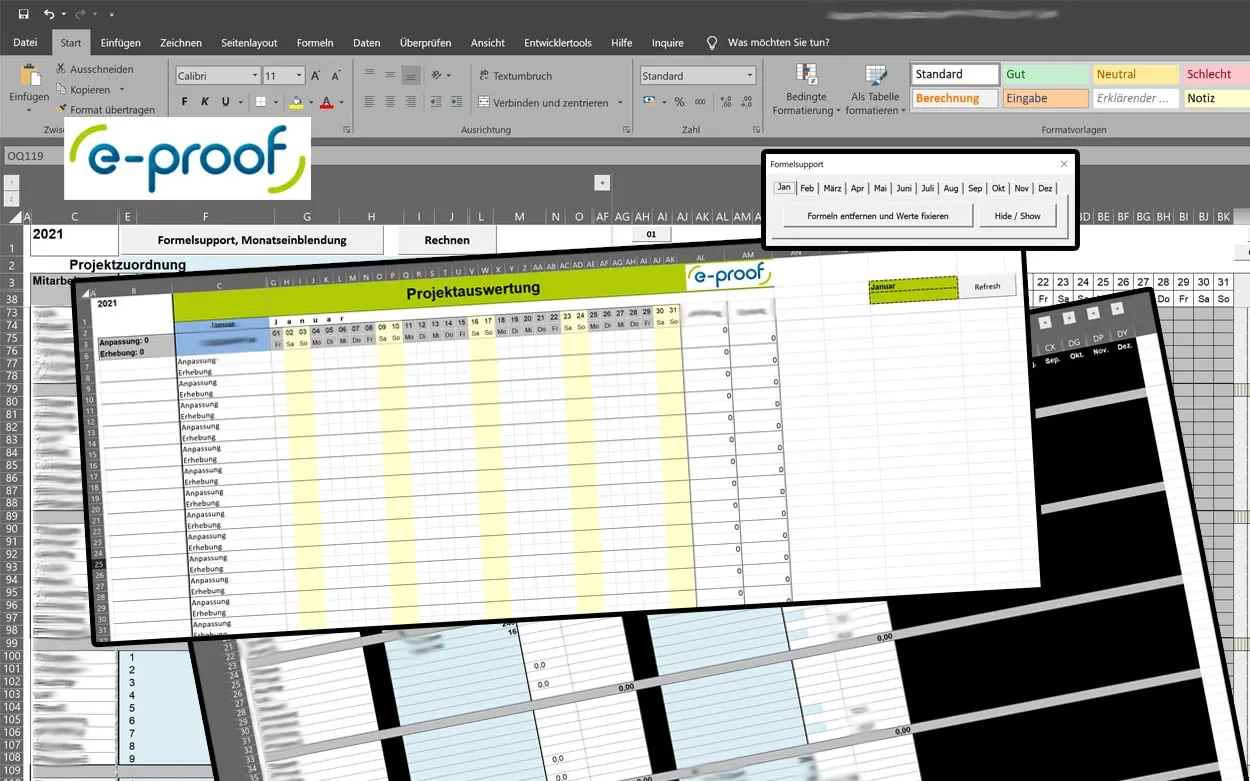Click the Refresh button in Projektauswertung
Image resolution: width=1250 pixels, height=781 pixels.
(987, 286)
